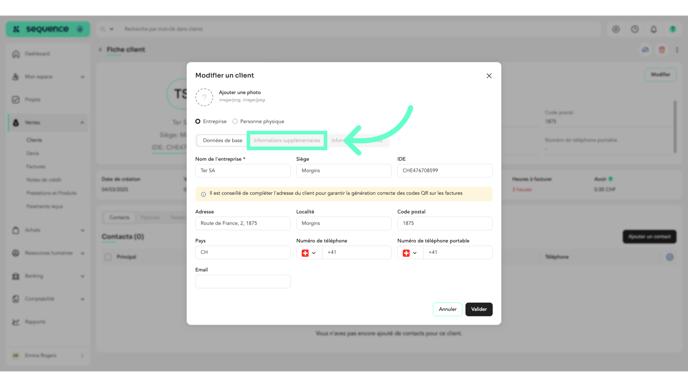Select the Entreprise radio button
The height and width of the screenshot is (387, 688).
[198, 122]
